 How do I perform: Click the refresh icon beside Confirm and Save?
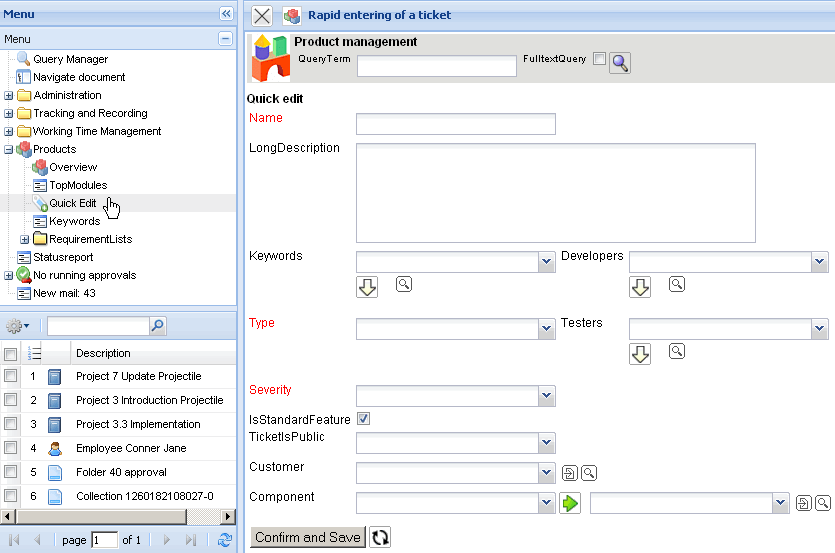(x=380, y=538)
